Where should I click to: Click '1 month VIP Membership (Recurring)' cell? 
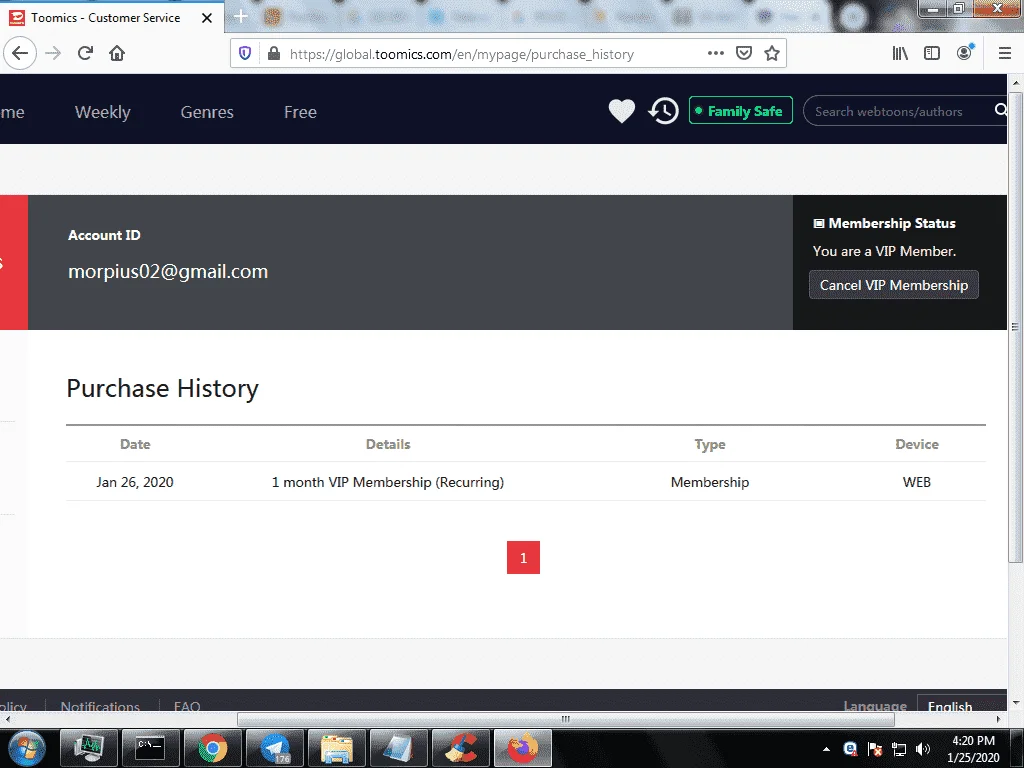click(x=388, y=482)
